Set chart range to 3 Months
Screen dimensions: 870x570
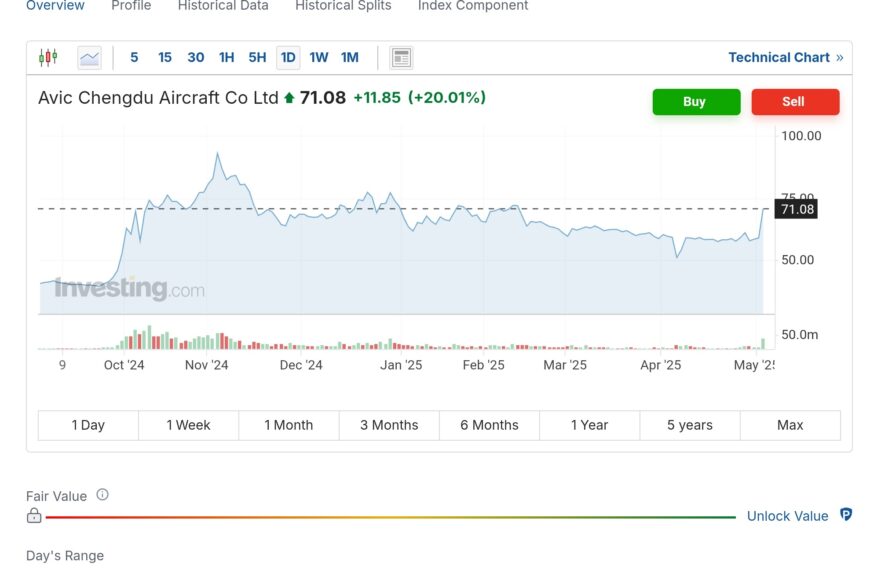coord(389,425)
